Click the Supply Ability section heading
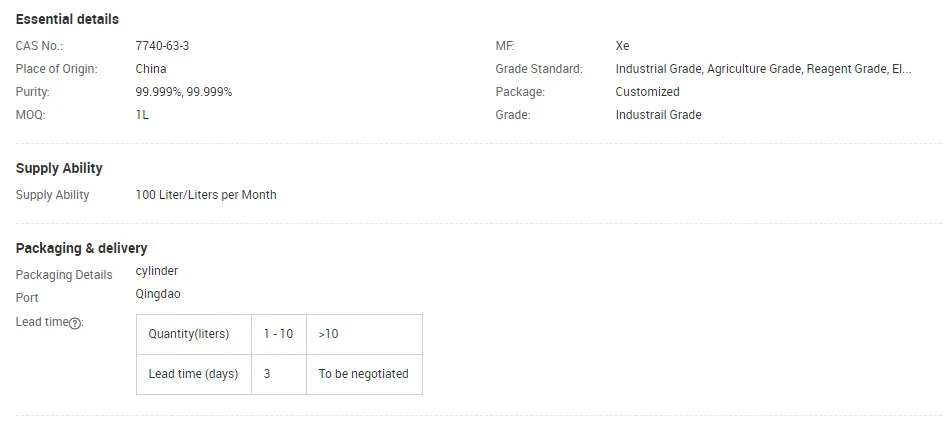 (x=59, y=168)
